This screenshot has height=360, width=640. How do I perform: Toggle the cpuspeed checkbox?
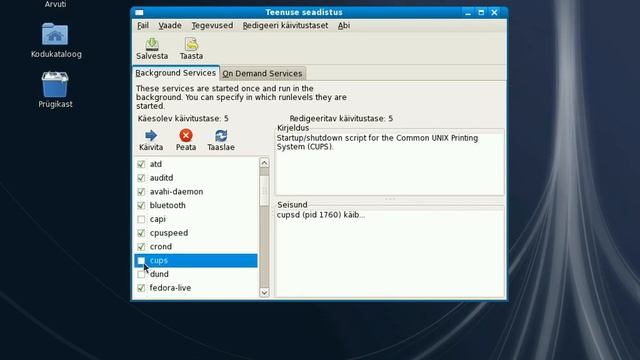click(141, 233)
